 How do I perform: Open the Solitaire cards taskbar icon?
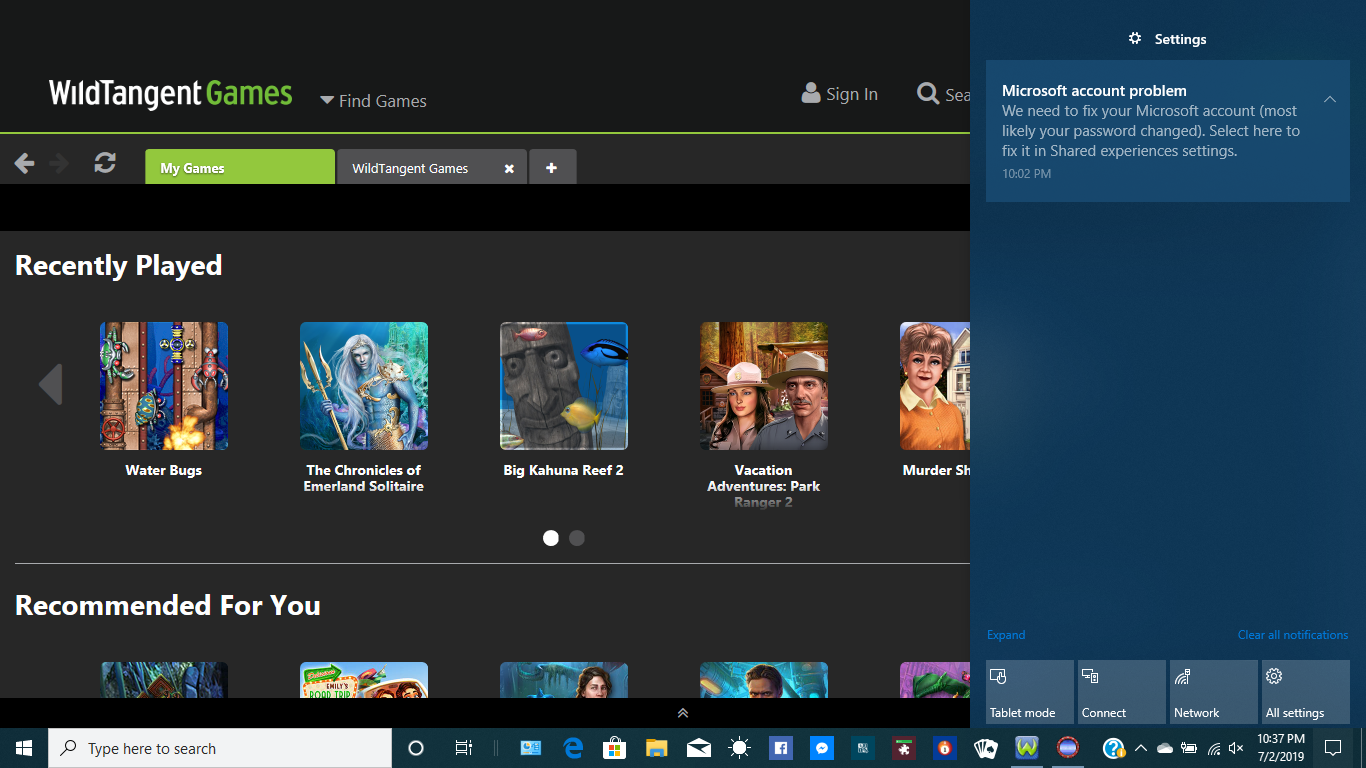(986, 748)
